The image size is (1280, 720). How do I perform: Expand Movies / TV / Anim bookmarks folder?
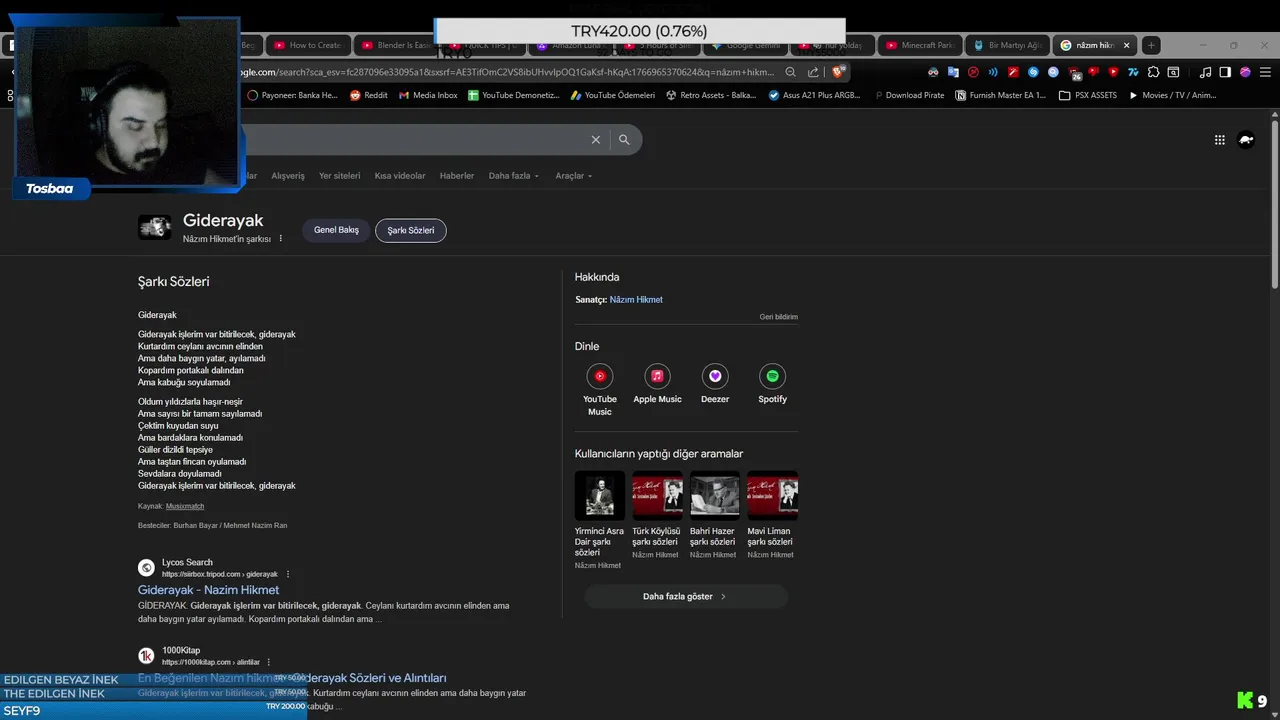(x=1172, y=95)
